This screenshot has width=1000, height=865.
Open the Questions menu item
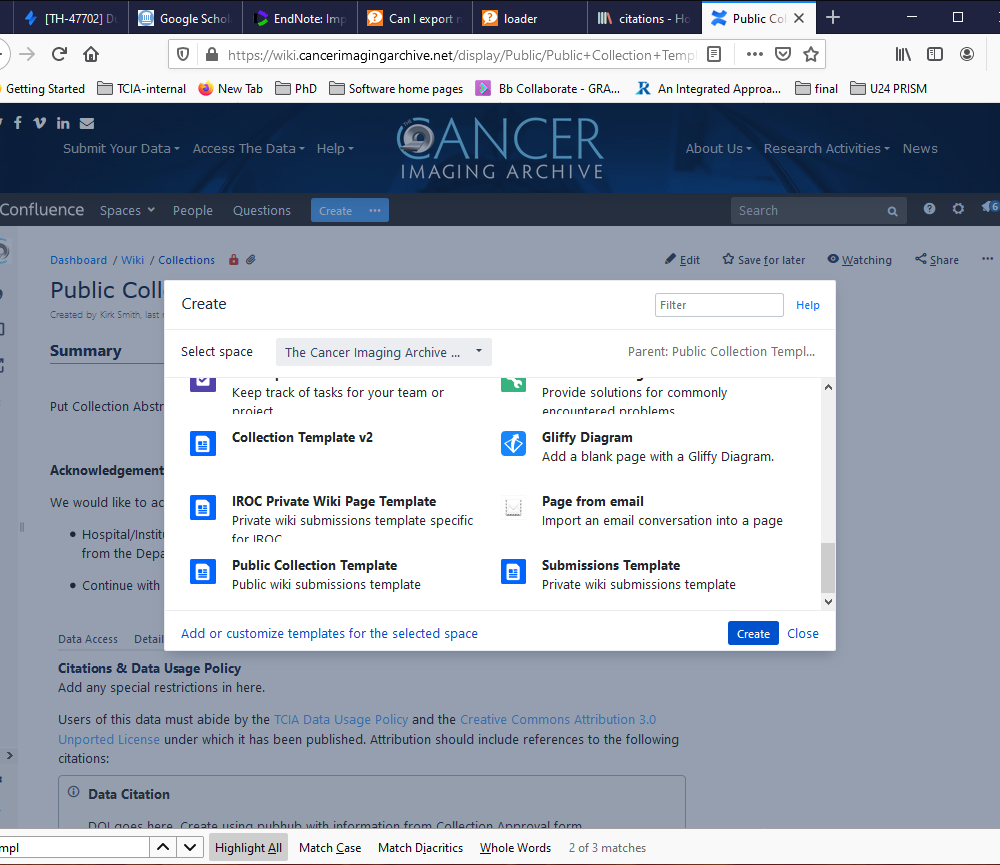point(261,210)
